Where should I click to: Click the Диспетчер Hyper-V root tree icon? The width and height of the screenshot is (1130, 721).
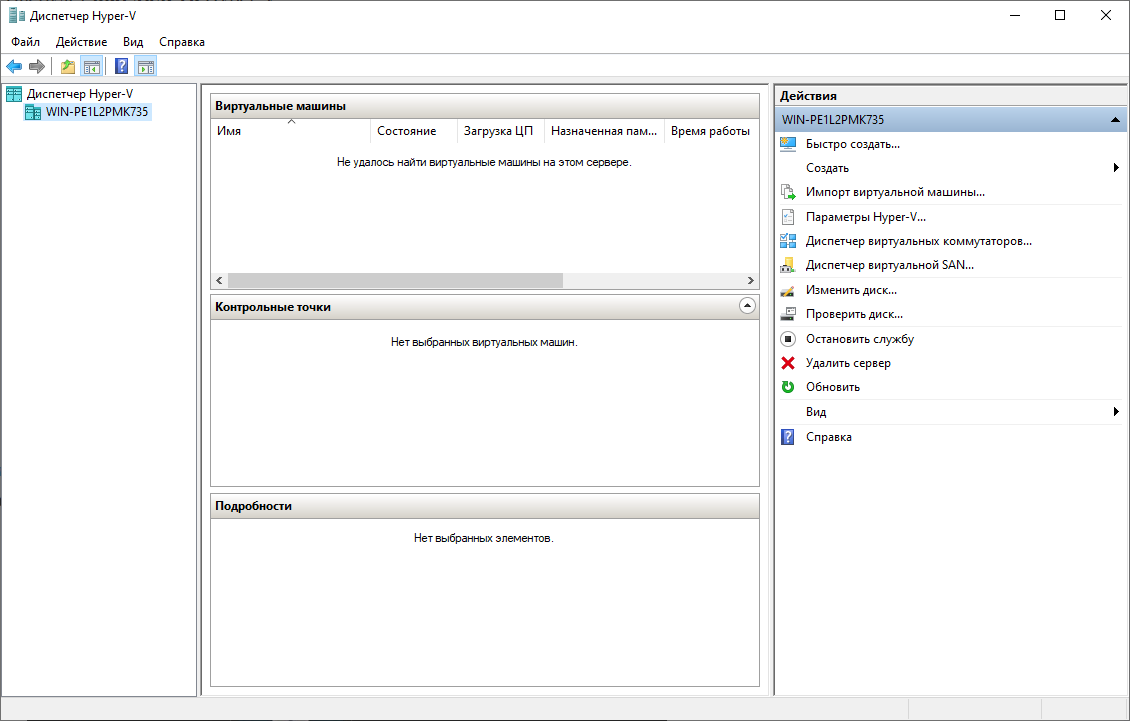(x=14, y=94)
